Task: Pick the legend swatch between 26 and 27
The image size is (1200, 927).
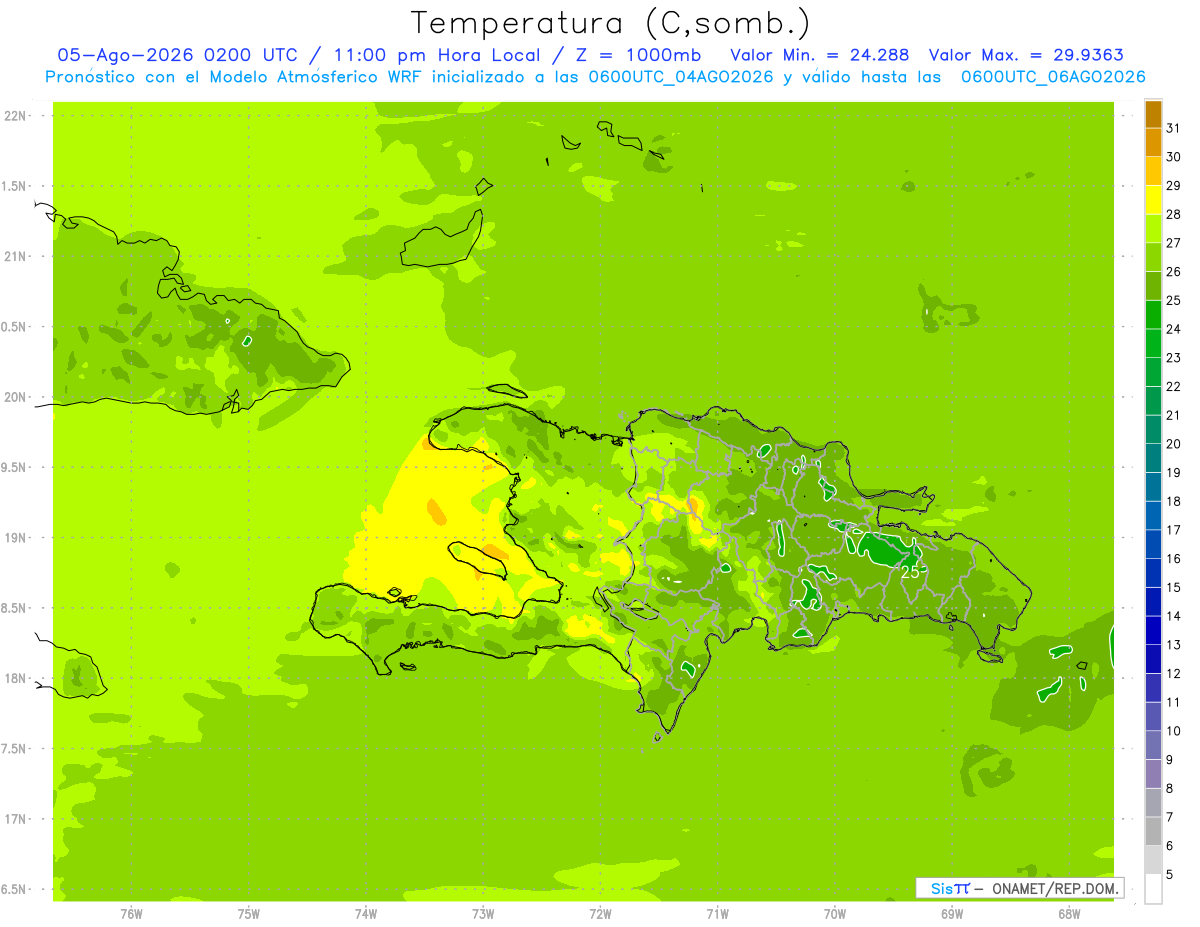Action: point(1153,257)
